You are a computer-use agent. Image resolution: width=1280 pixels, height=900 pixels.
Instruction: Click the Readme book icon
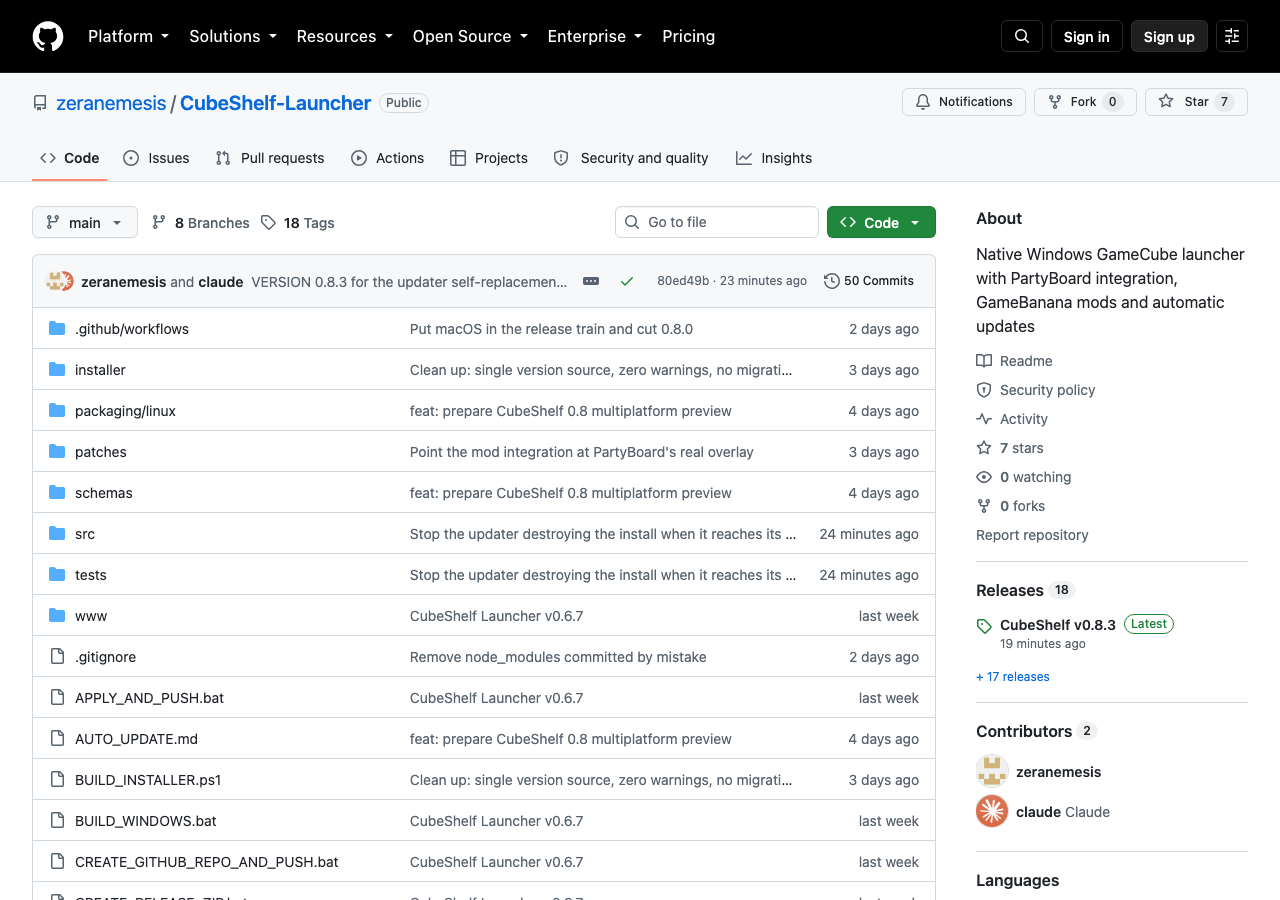984,361
